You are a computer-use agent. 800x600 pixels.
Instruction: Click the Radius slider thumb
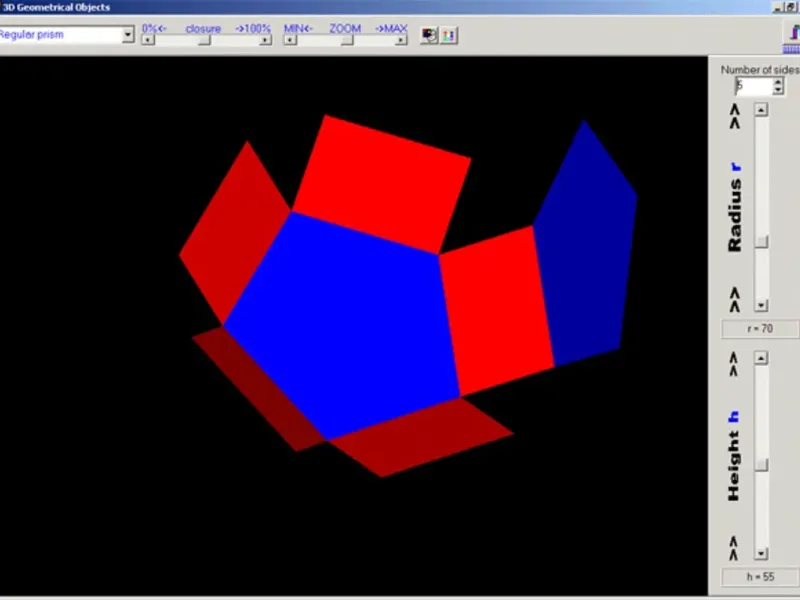(761, 241)
